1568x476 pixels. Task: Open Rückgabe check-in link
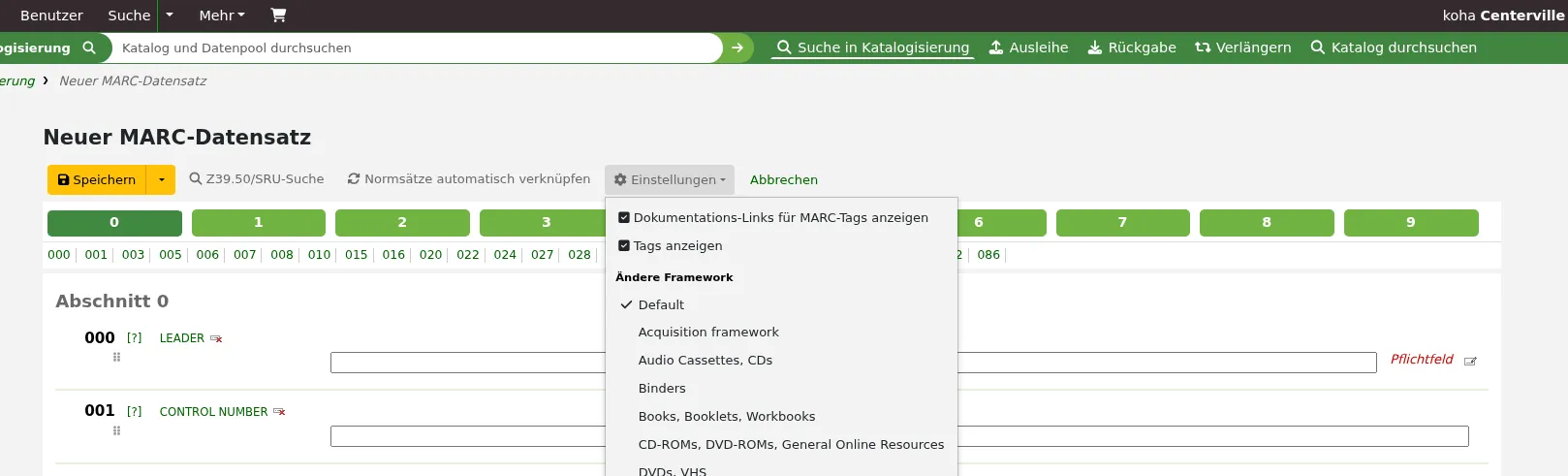1132,48
